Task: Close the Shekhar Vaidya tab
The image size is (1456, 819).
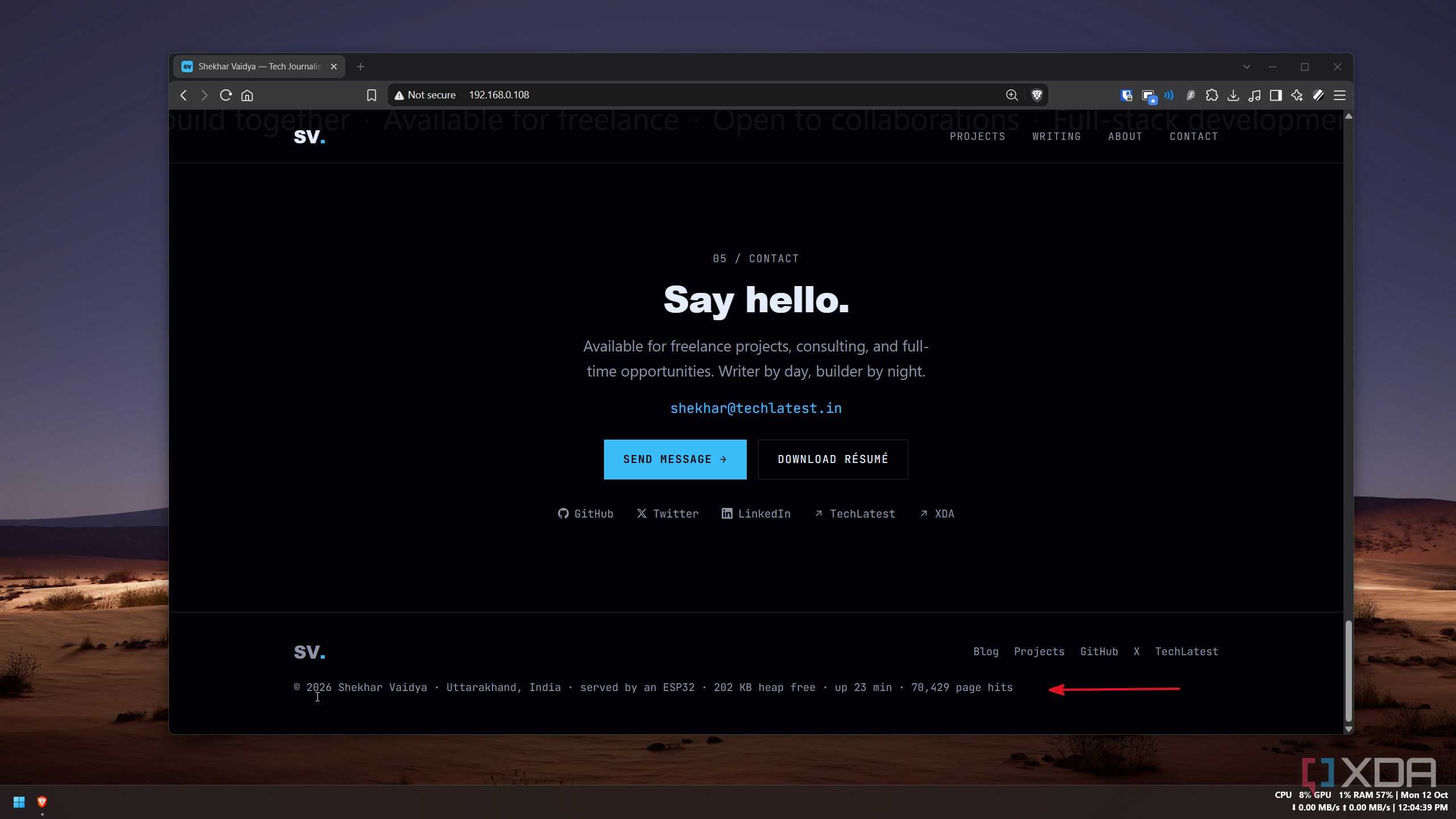Action: 334,67
